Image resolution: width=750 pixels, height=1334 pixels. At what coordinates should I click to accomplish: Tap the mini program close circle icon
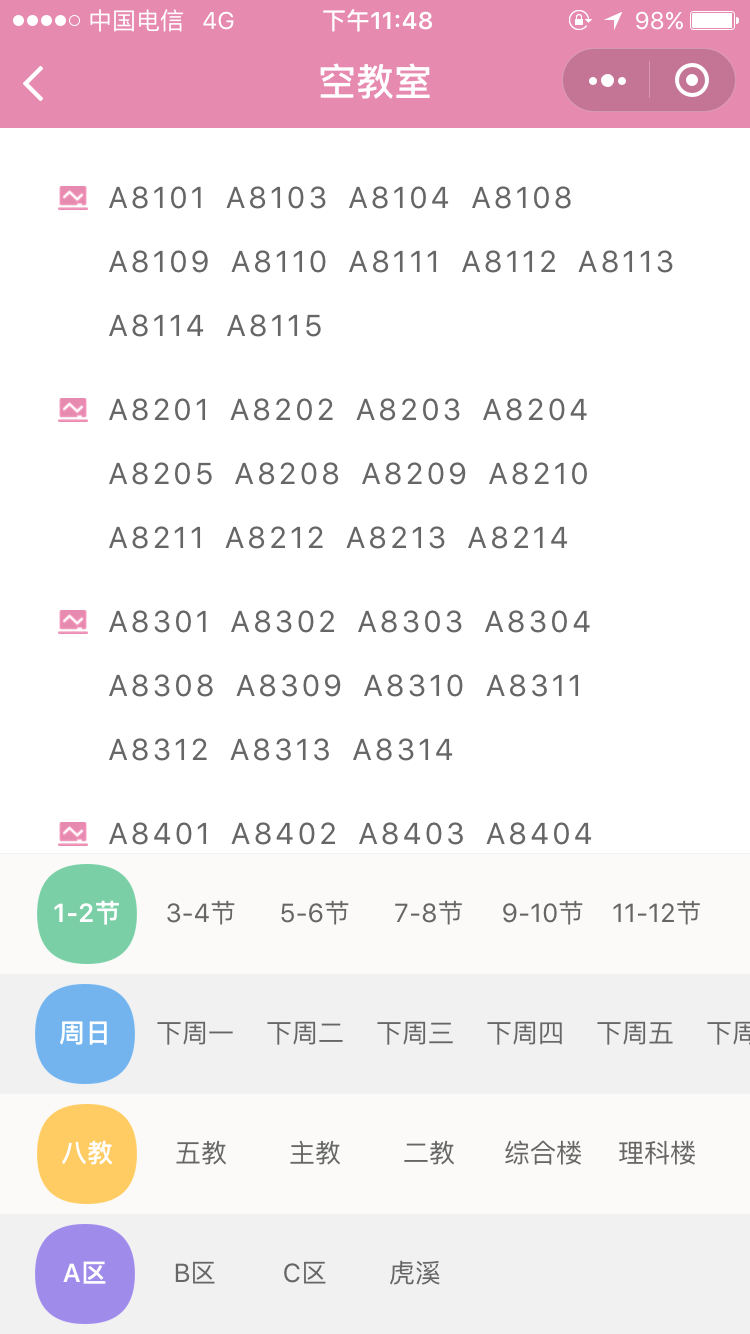692,81
